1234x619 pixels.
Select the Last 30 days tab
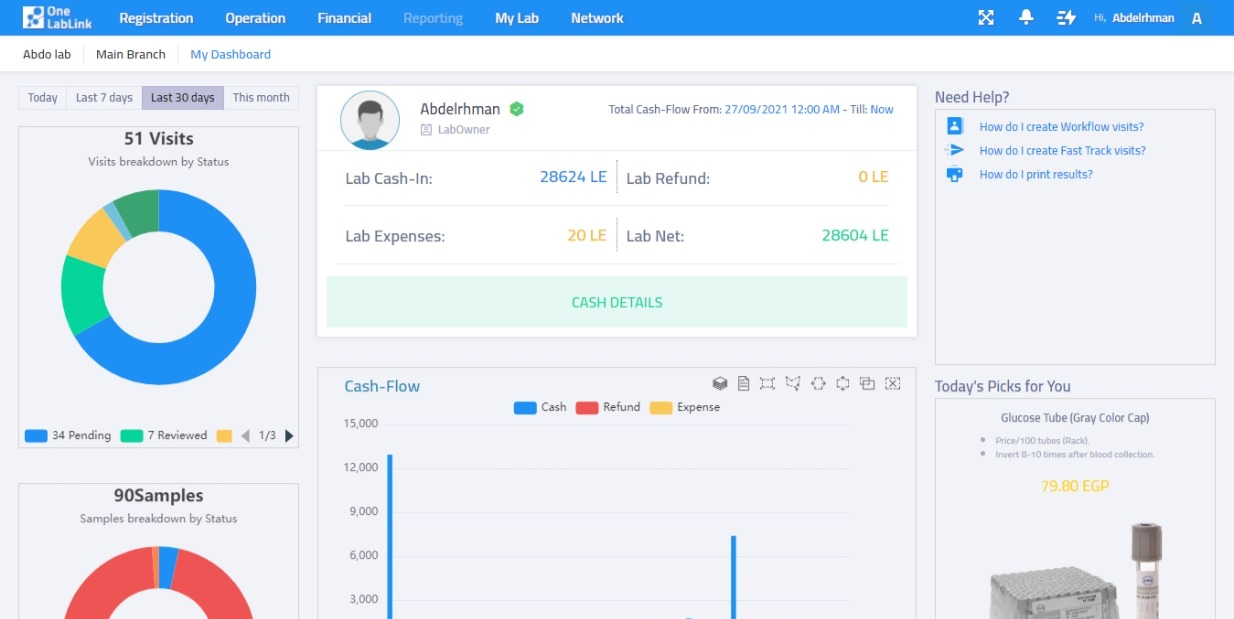[183, 98]
